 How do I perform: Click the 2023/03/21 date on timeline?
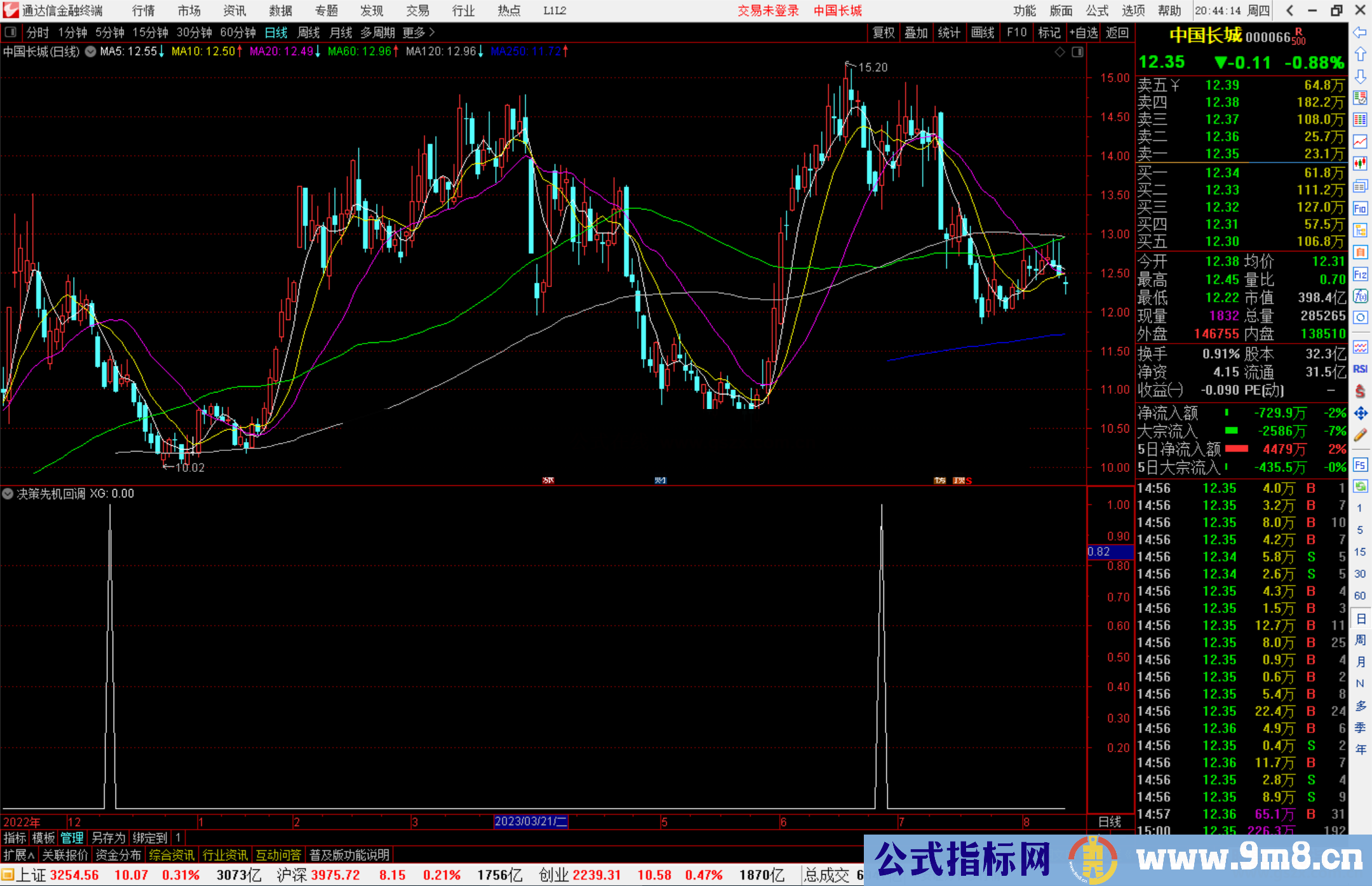pos(532,822)
